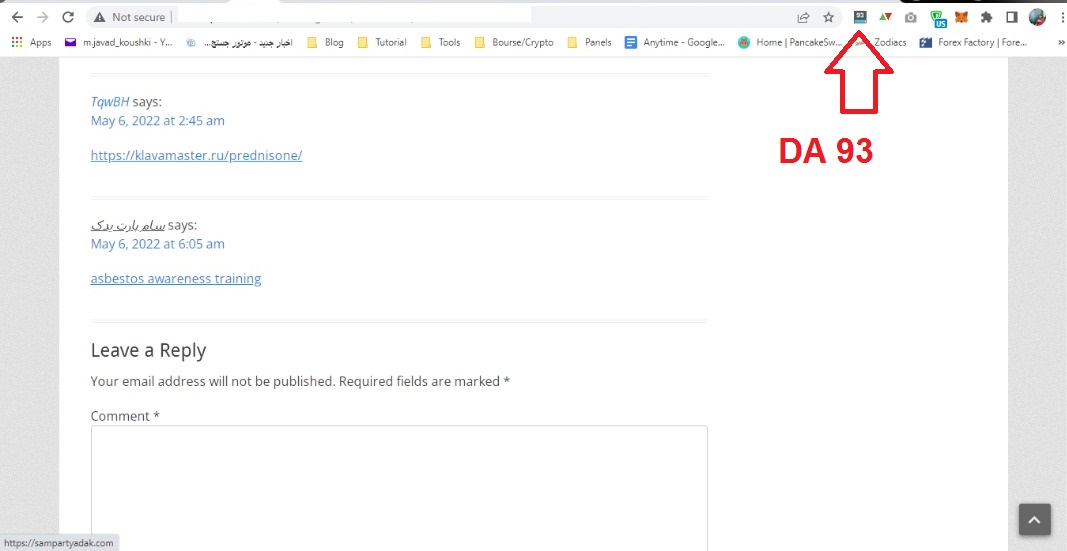
Task: Bookmark this page with the star icon
Action: pos(828,17)
